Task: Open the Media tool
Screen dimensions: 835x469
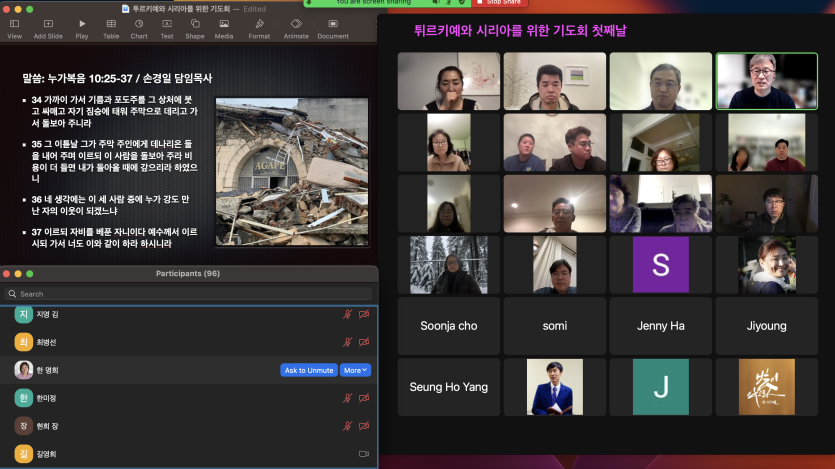Action: click(224, 29)
